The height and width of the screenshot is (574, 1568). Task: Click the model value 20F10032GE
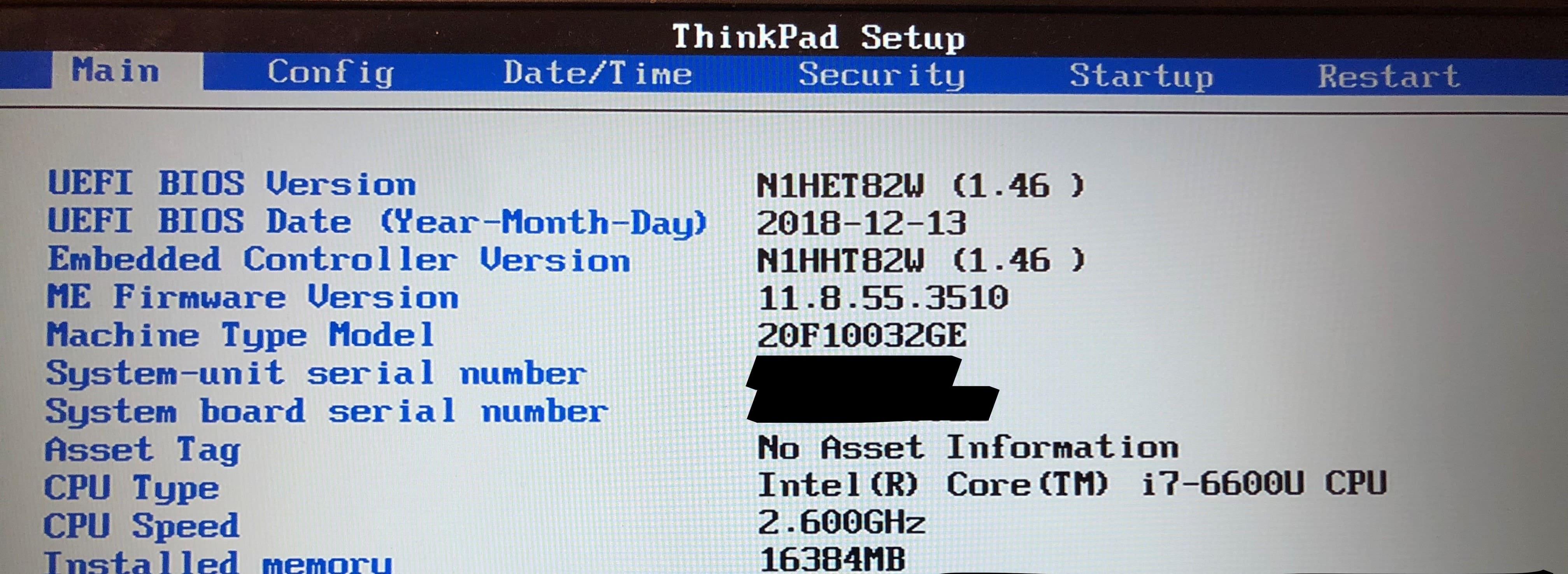click(x=861, y=335)
